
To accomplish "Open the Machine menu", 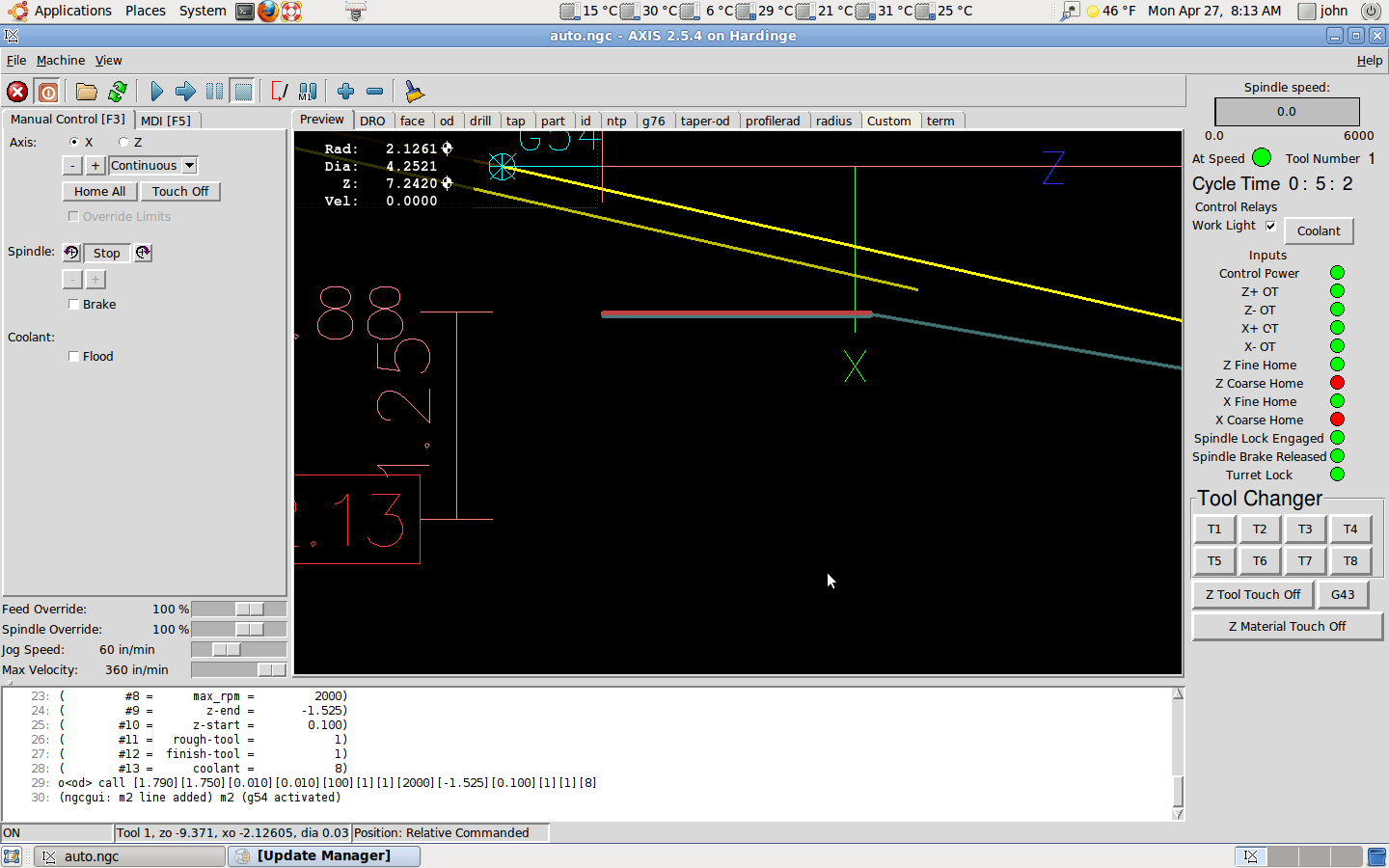I will click(60, 60).
